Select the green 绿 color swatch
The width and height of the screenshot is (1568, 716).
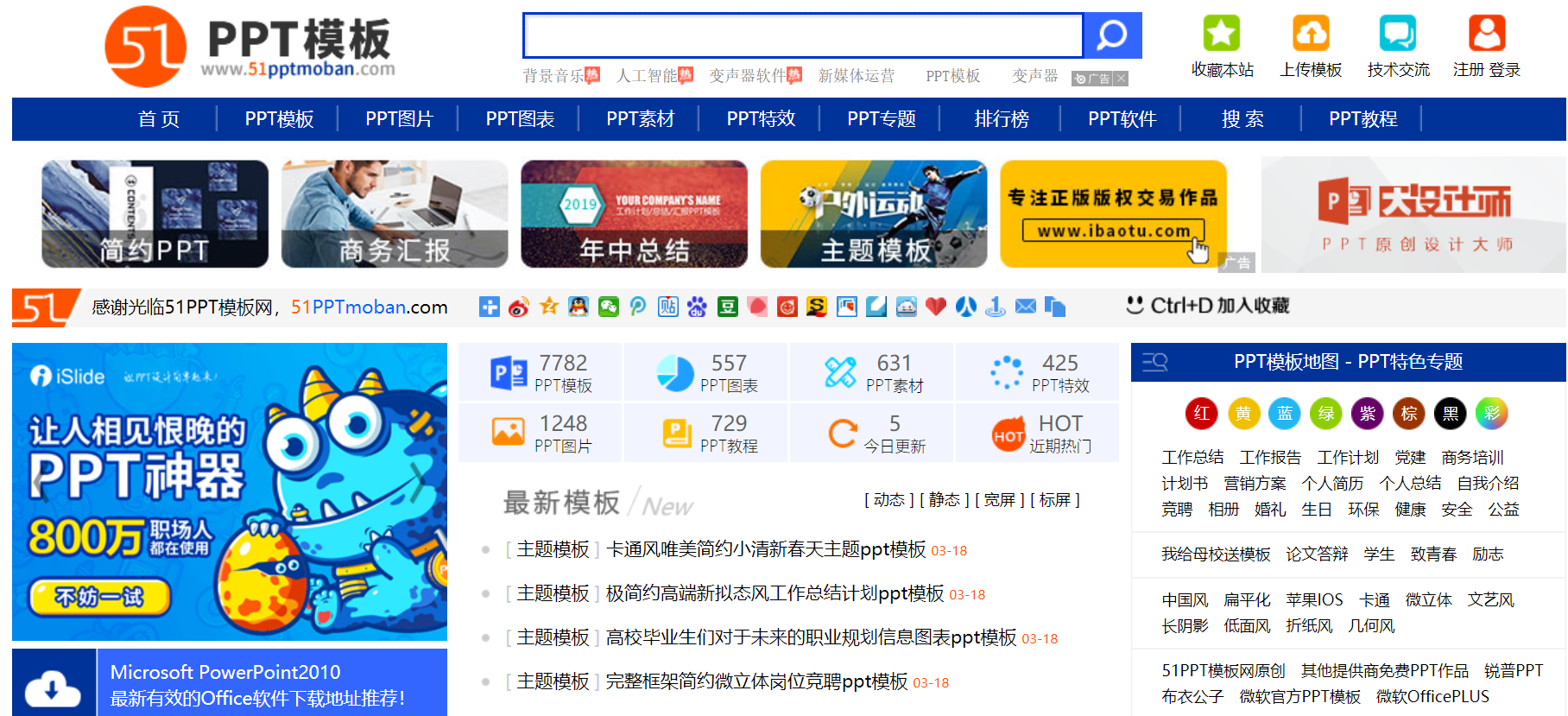[1326, 414]
